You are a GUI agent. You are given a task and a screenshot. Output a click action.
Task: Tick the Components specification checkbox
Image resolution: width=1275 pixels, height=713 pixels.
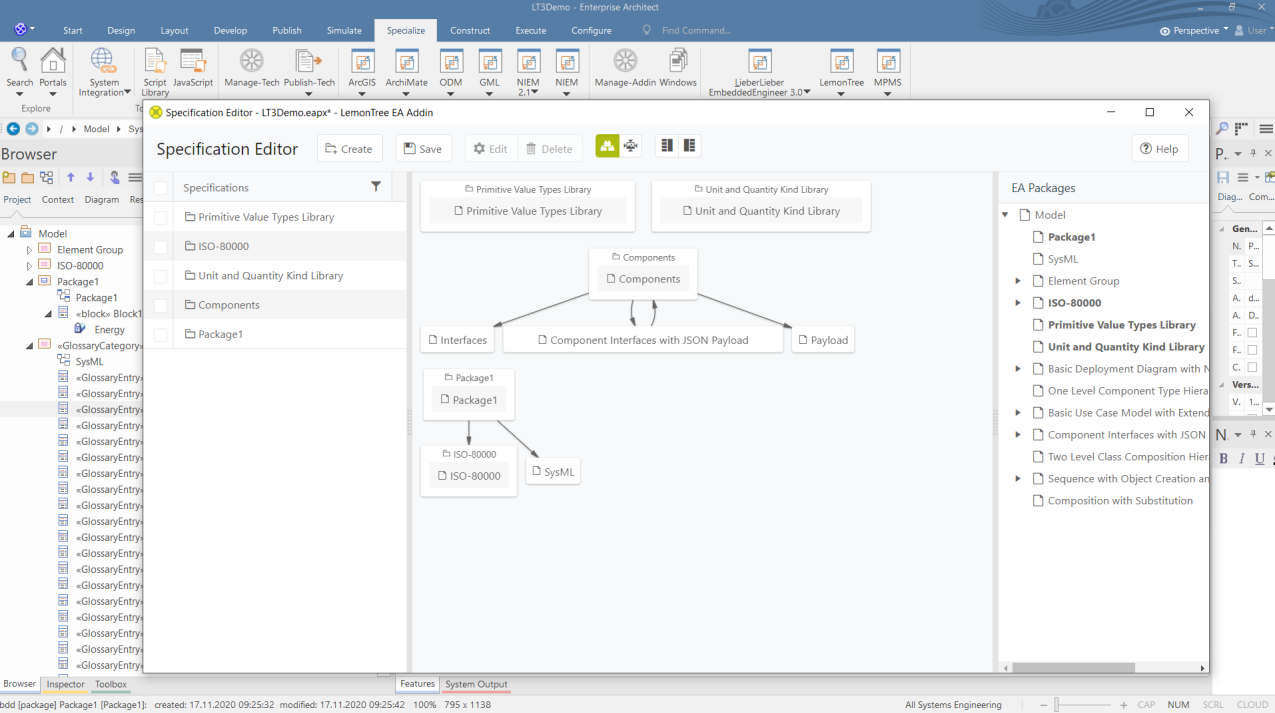pos(160,305)
